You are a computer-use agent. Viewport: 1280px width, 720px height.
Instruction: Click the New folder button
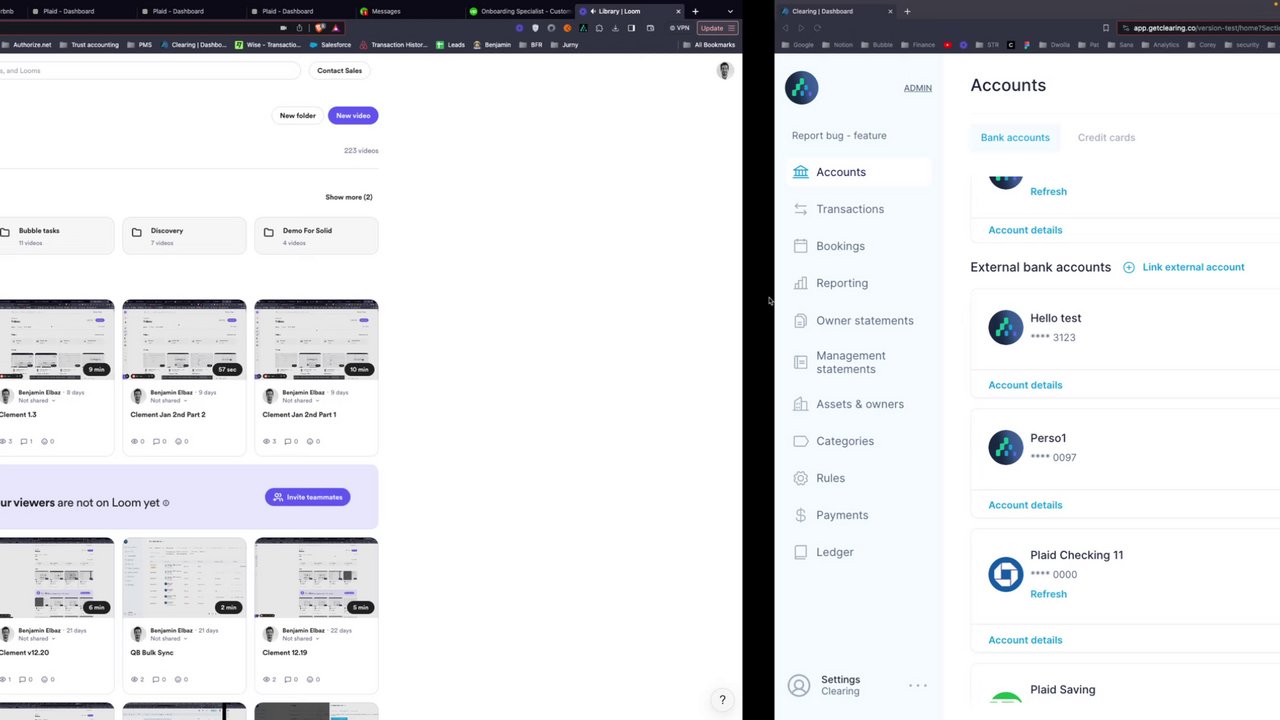[x=297, y=115]
